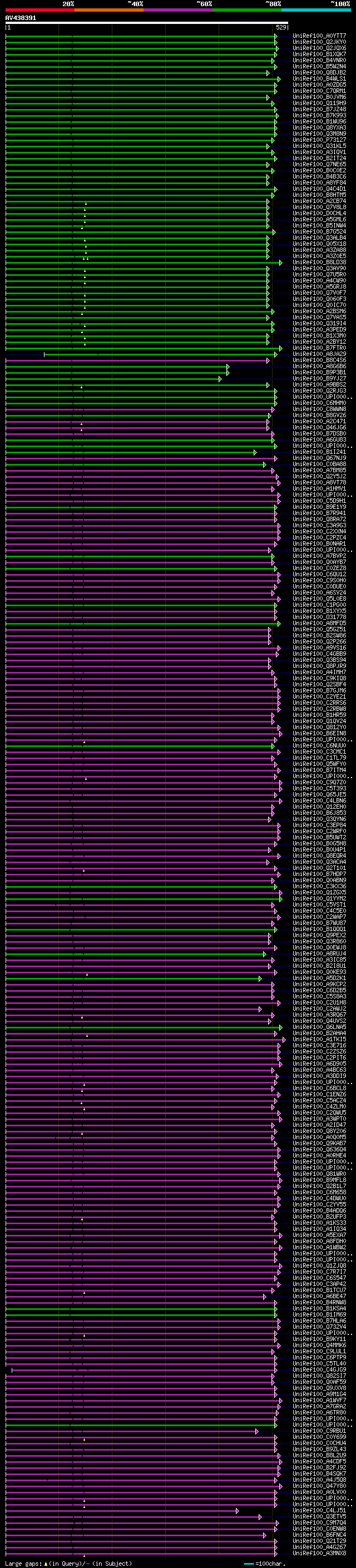Open hit UniRef100_Q82SI7

319,1376
